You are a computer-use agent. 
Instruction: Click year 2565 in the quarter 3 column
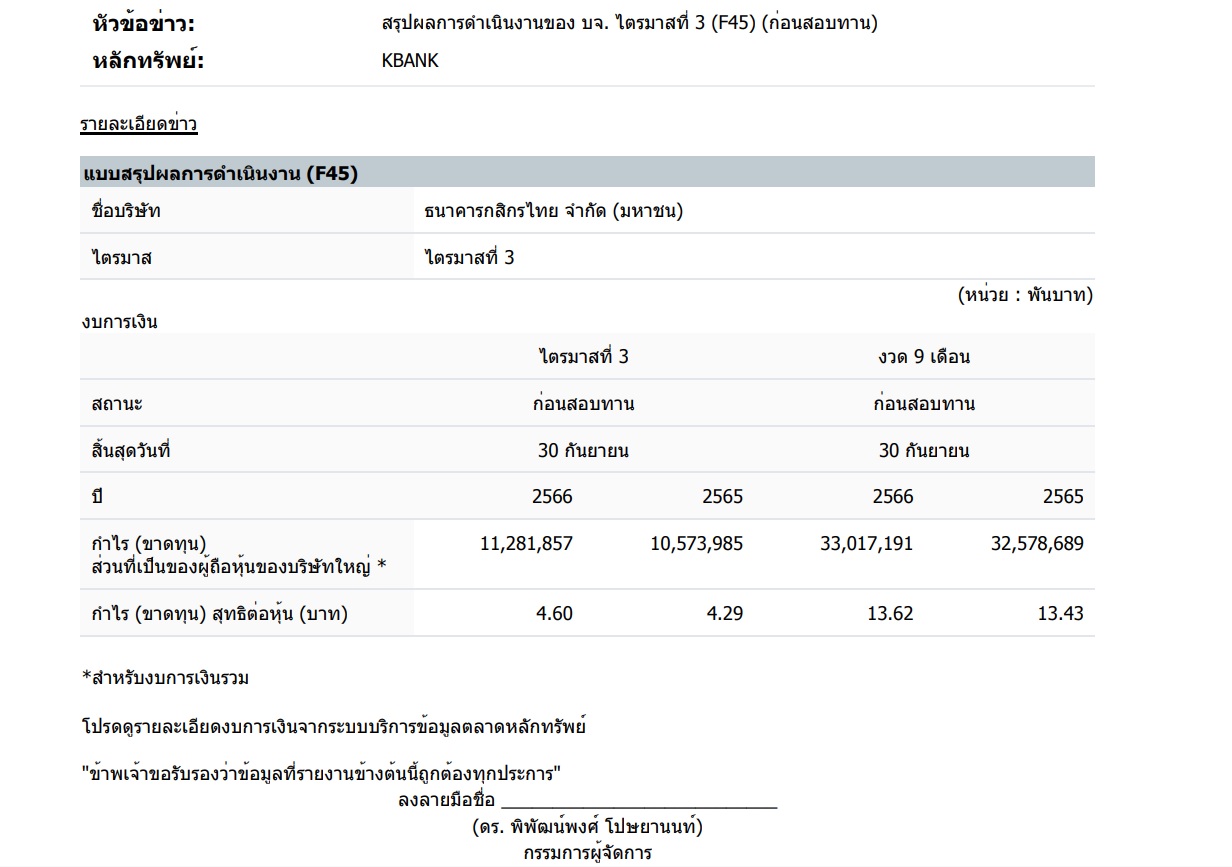coord(723,497)
